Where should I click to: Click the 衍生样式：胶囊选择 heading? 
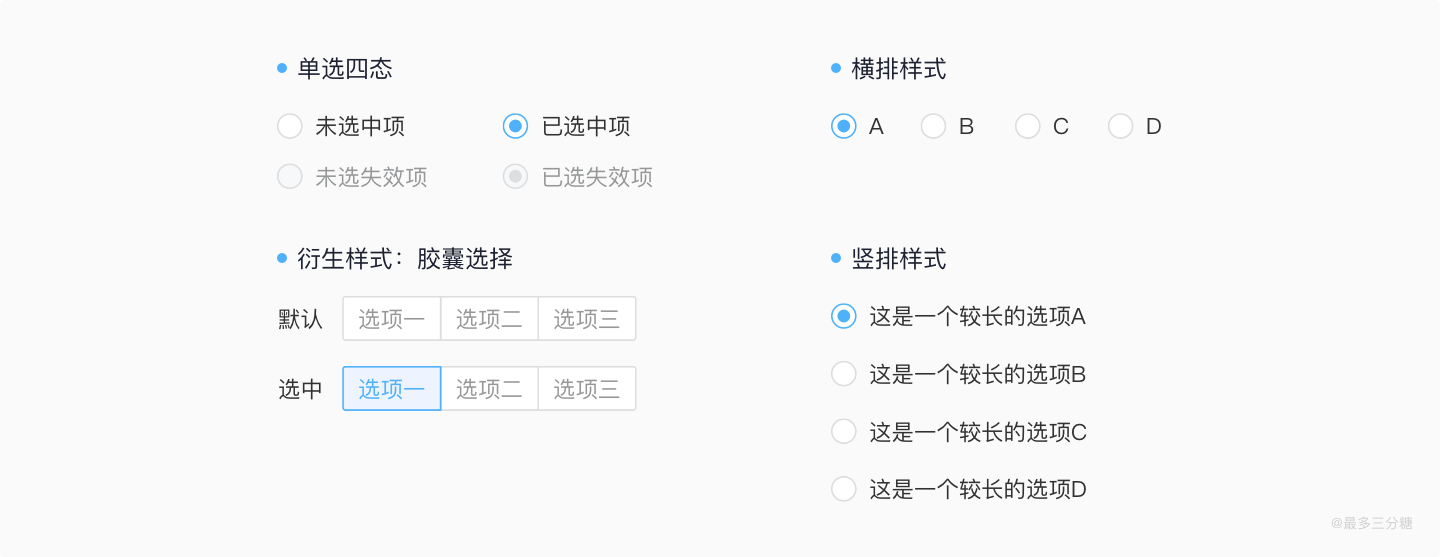[404, 259]
